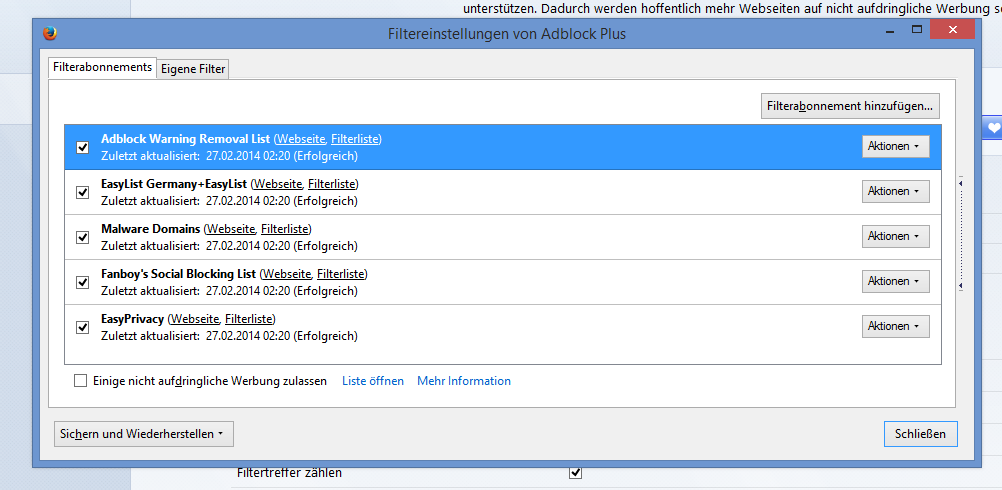Click the Firefox icon in the title bar
The width and height of the screenshot is (1002, 490).
click(49, 33)
